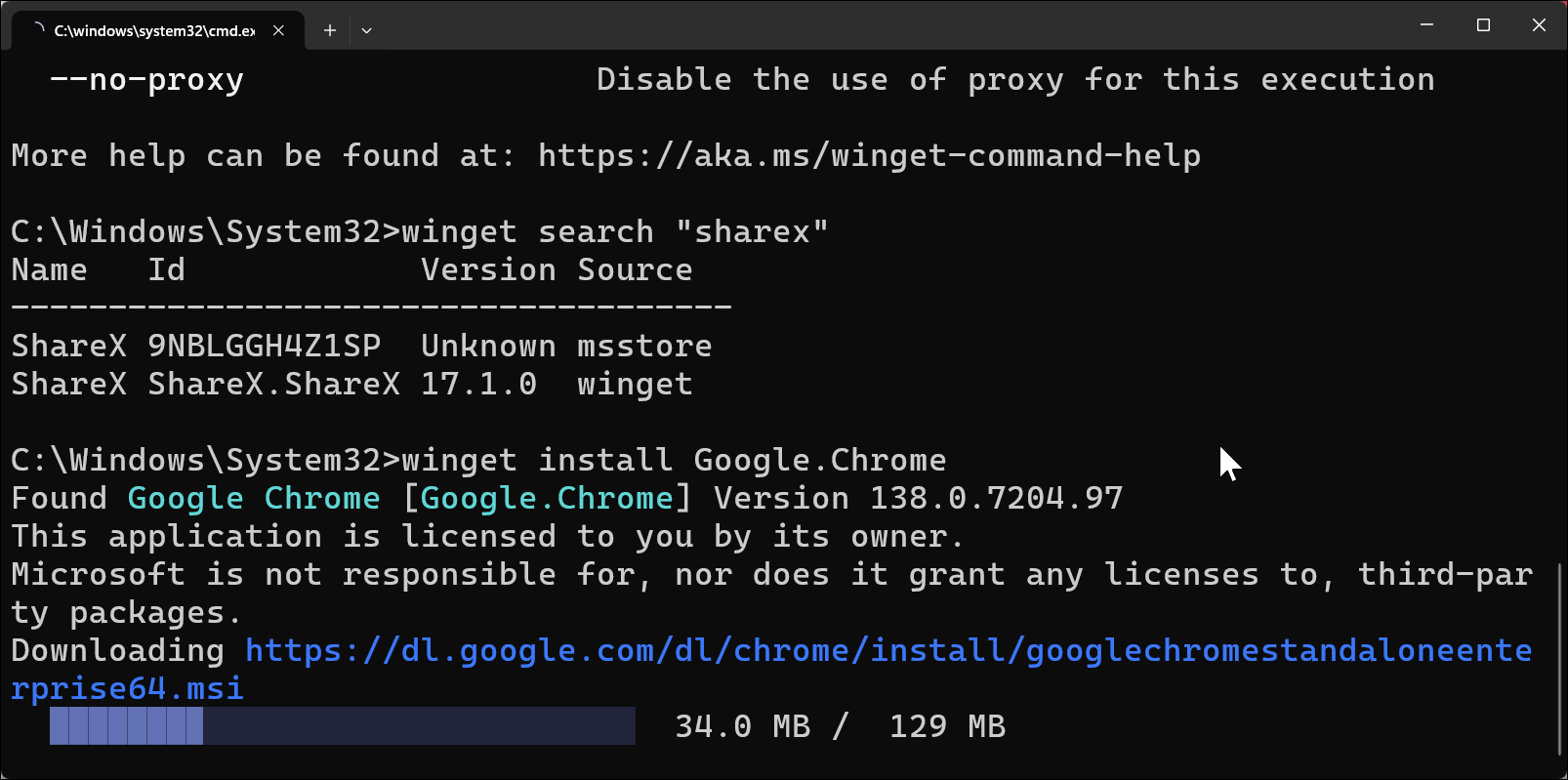1568x780 pixels.
Task: Close the terminal window
Action: pyautogui.click(x=1539, y=25)
